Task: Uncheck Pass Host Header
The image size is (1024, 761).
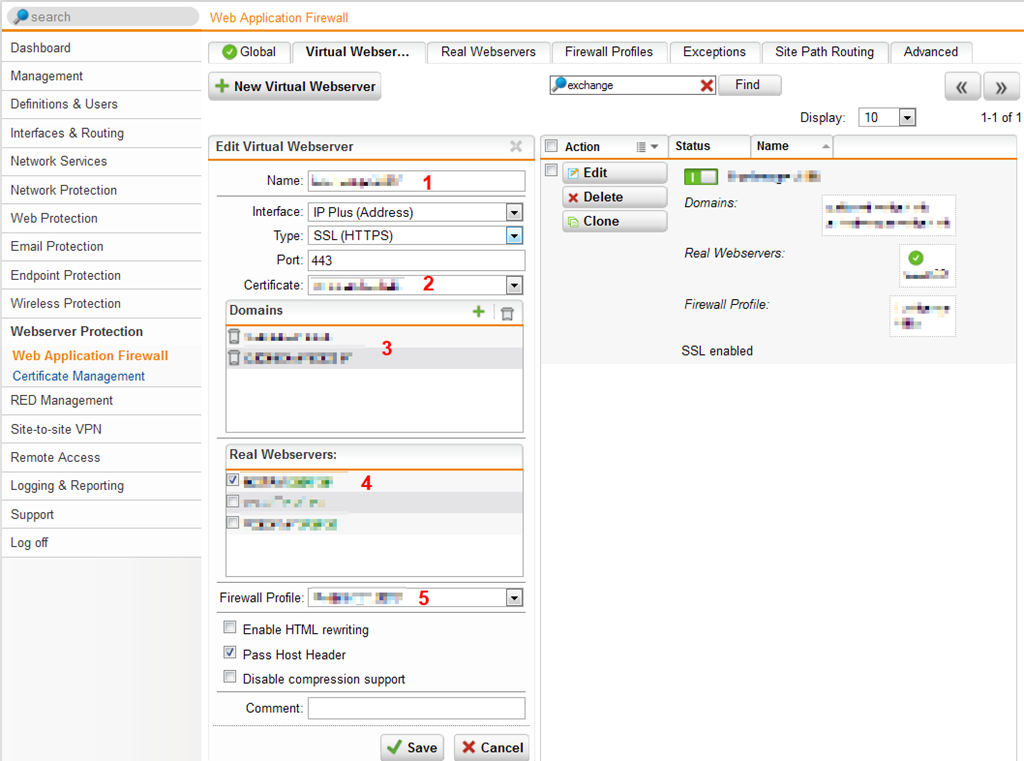Action: pos(232,654)
